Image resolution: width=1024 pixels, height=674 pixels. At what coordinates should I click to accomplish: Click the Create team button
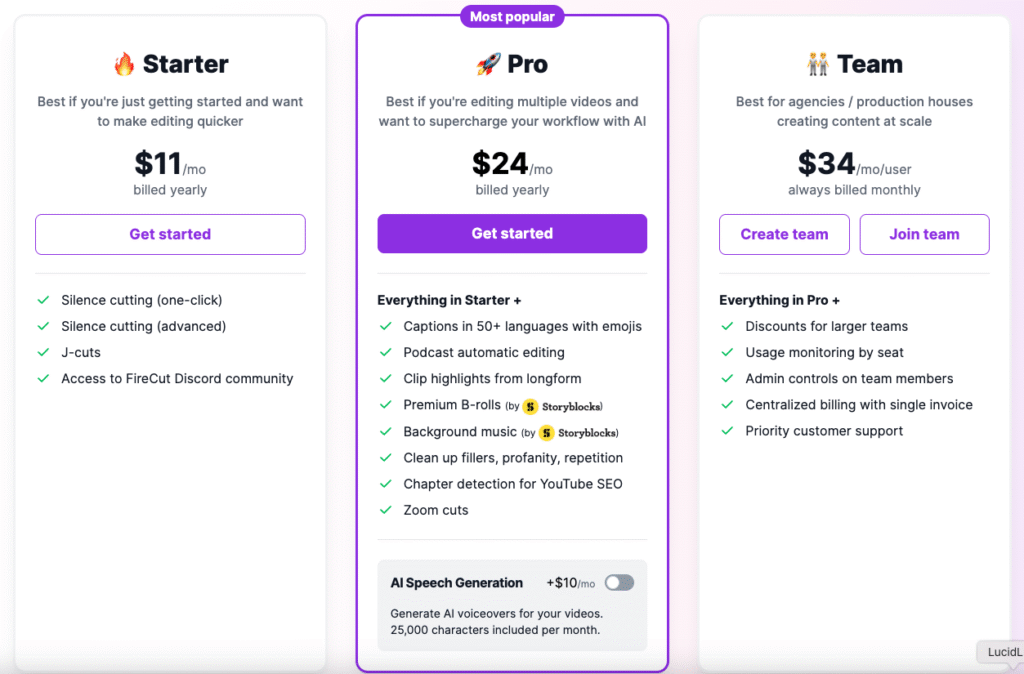tap(784, 234)
